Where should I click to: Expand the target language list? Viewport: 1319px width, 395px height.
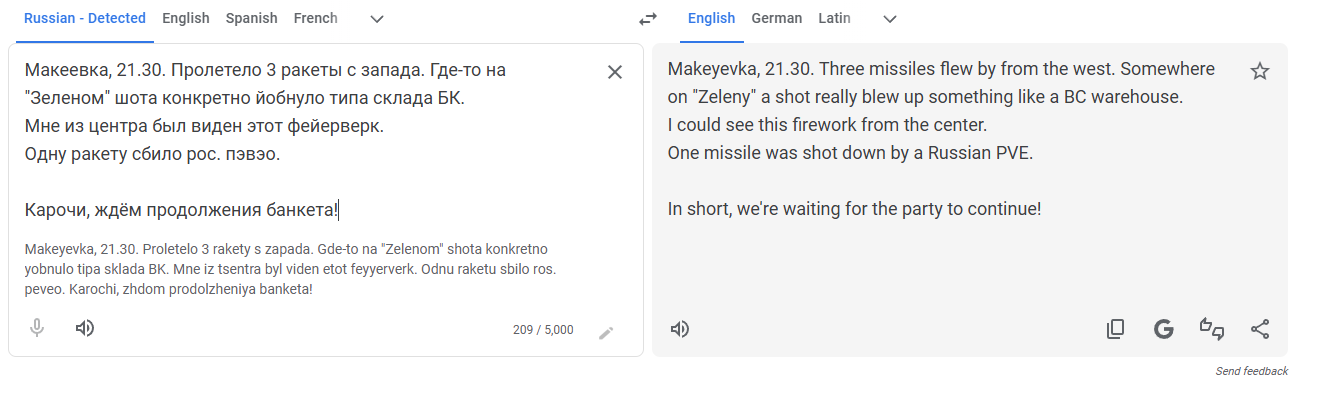point(890,19)
